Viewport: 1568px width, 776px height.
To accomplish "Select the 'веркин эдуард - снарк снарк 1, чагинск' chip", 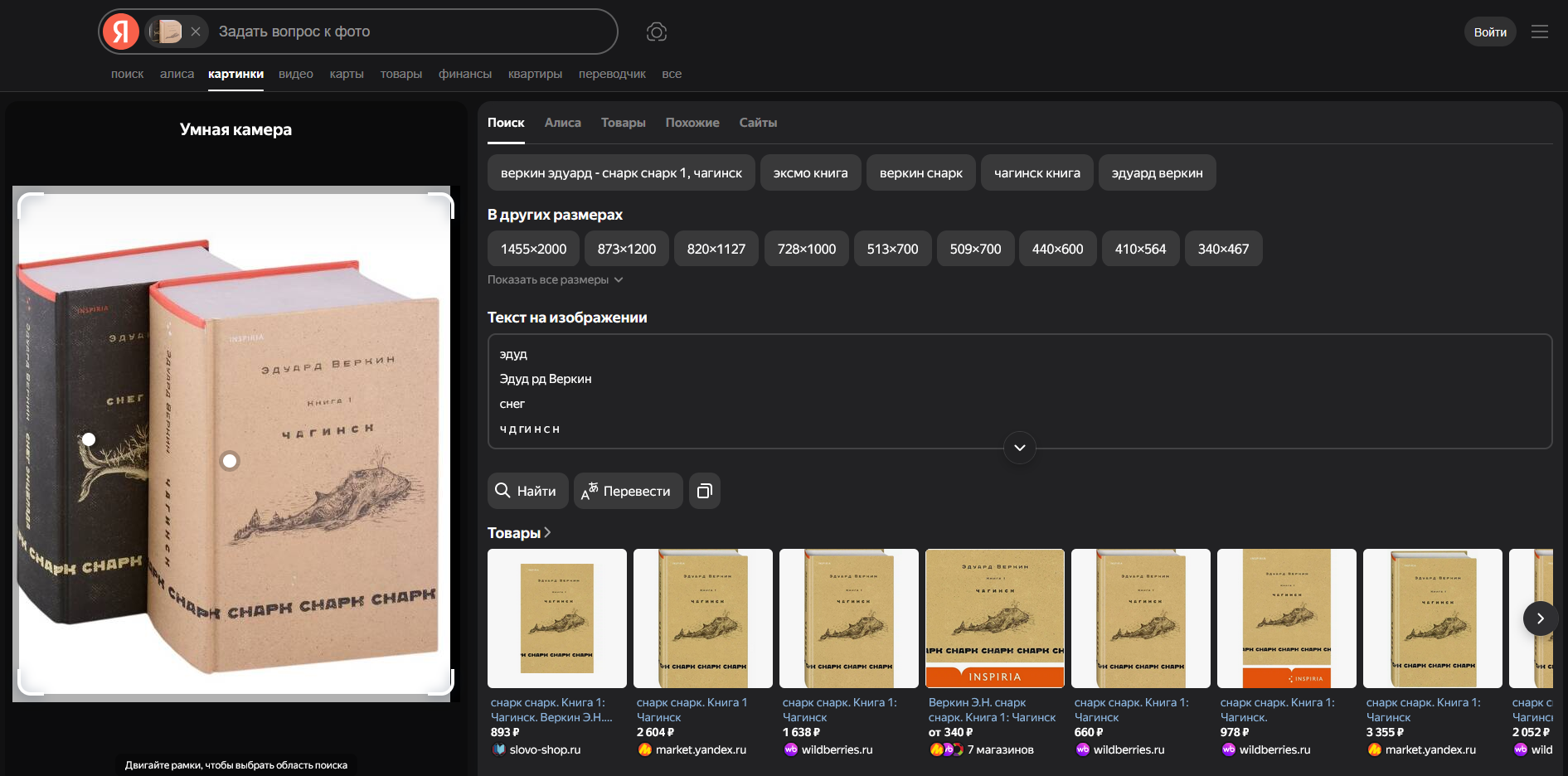I will 621,173.
